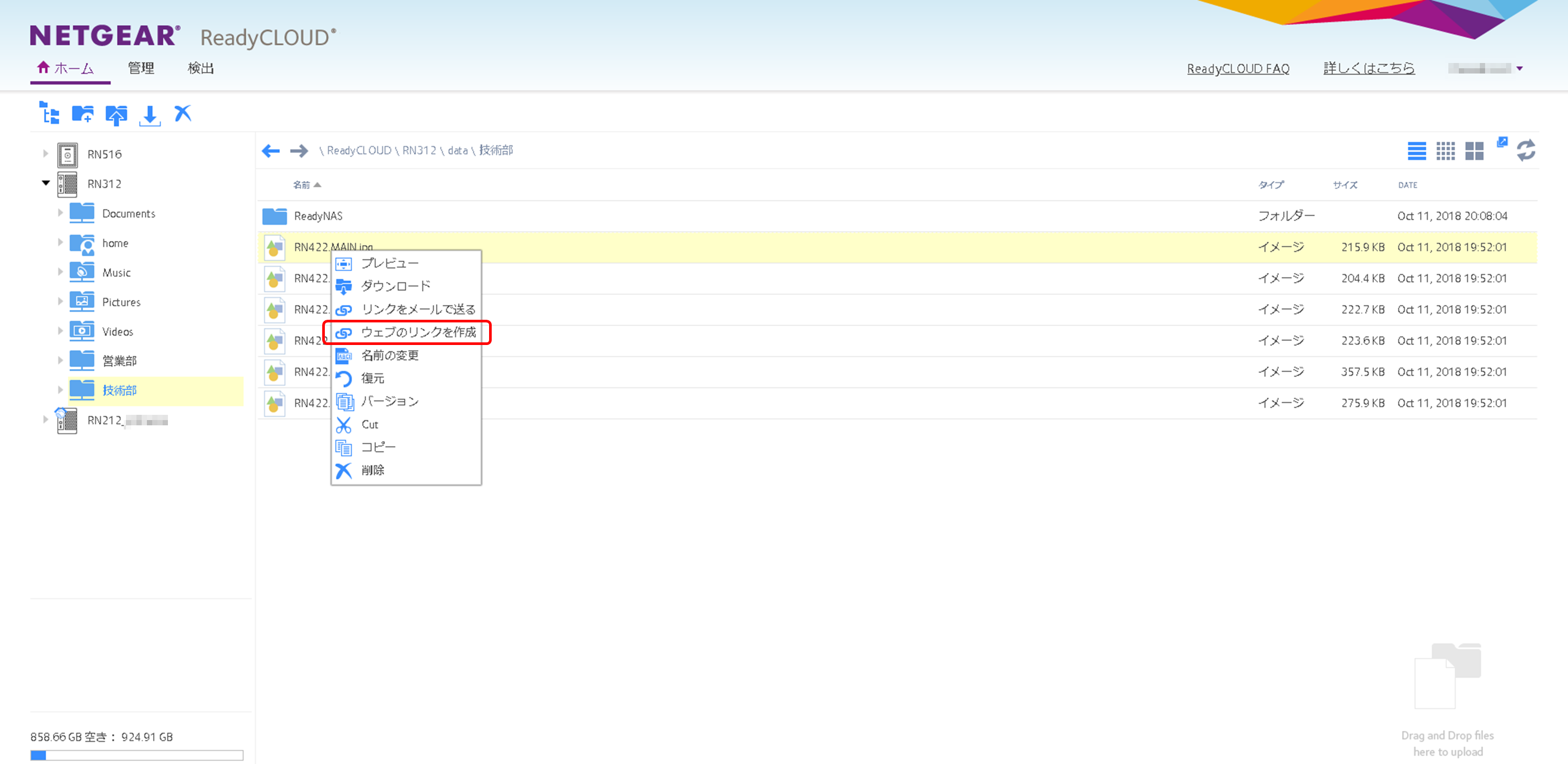
Task: Click ReadyCLOUD in the breadcrumb path
Action: coord(358,151)
